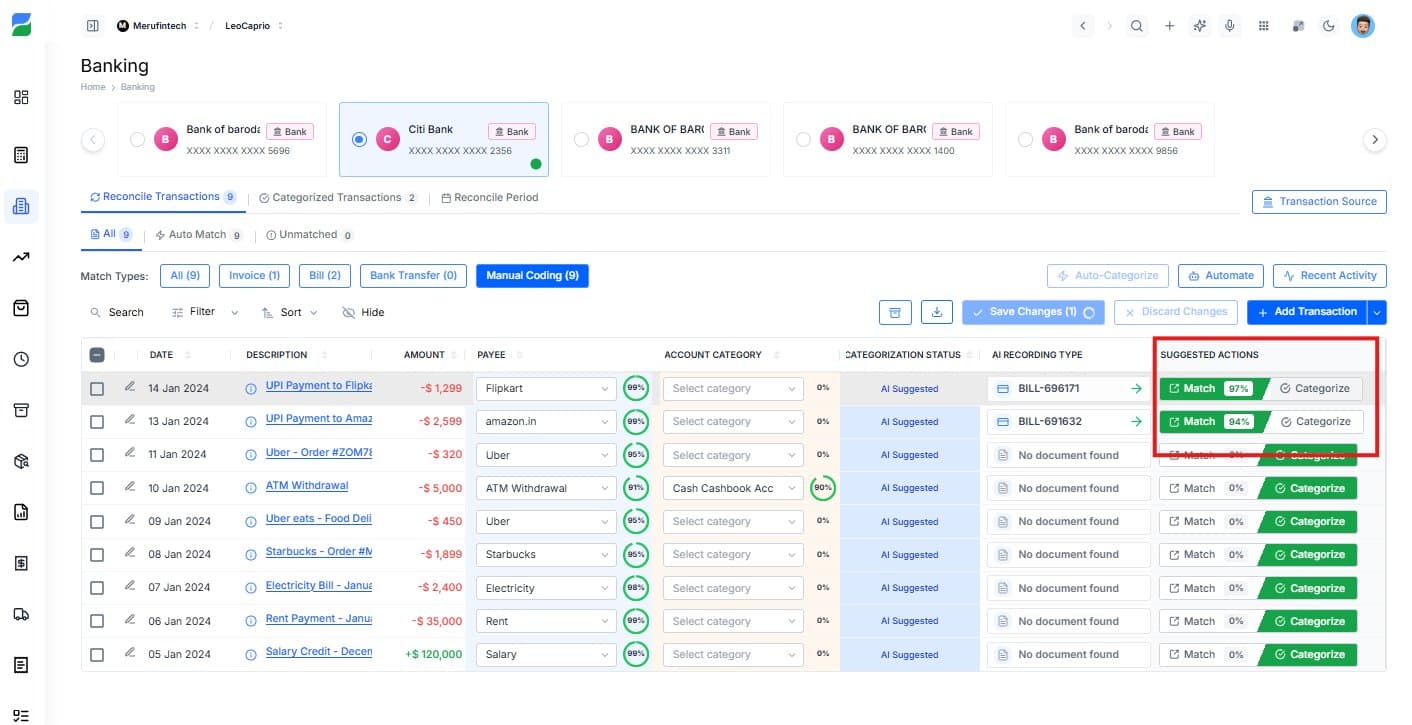Tick the checkbox for the 14 Jan transaction
The width and height of the screenshot is (1412, 725).
[96, 387]
